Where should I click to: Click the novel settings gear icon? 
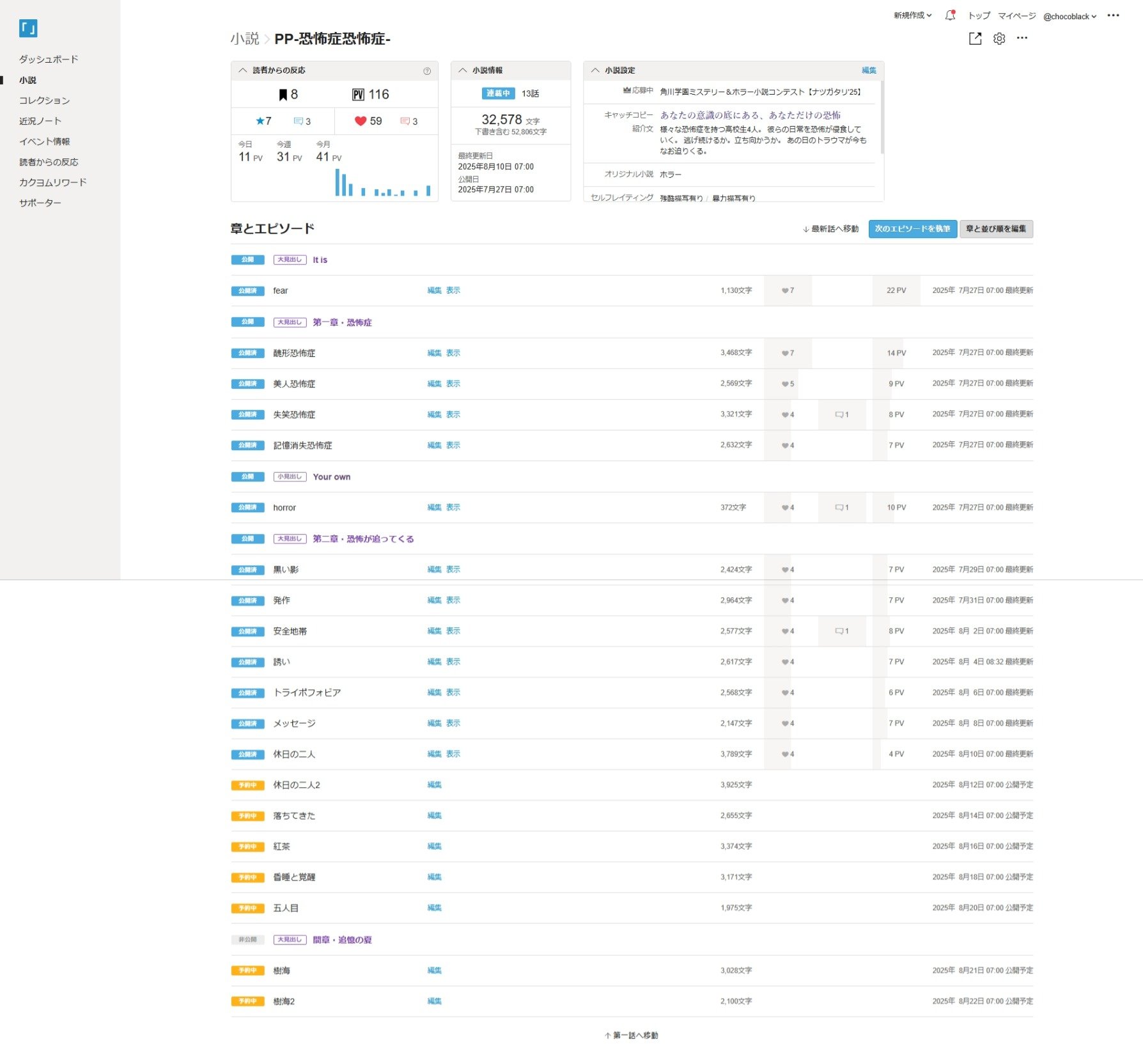click(x=999, y=39)
